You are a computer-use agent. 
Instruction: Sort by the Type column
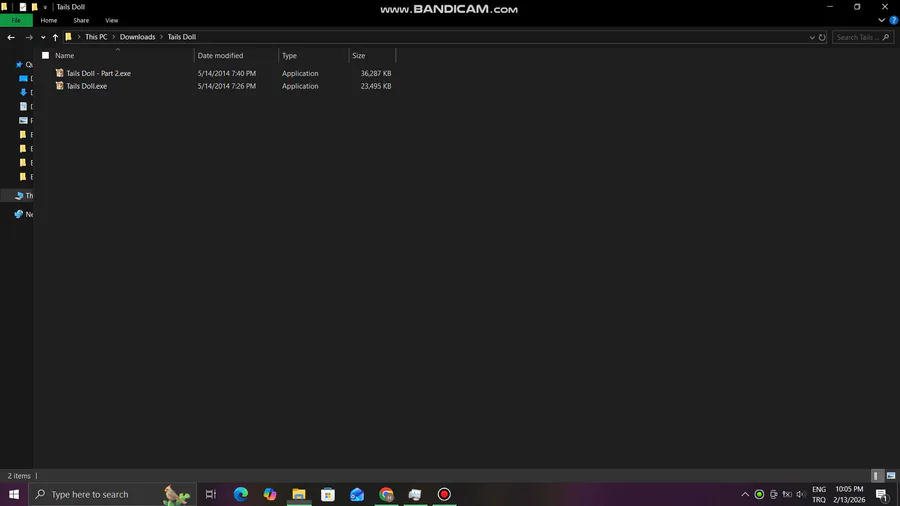[289, 56]
